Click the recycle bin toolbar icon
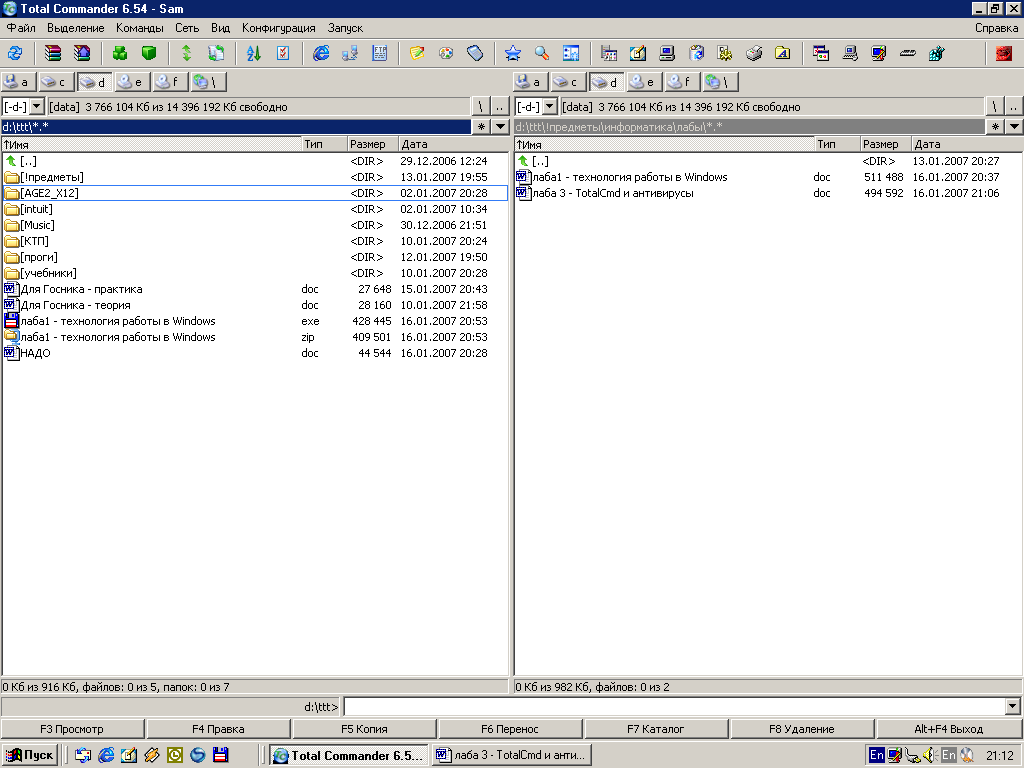This screenshot has height=768, width=1024. (x=696, y=53)
